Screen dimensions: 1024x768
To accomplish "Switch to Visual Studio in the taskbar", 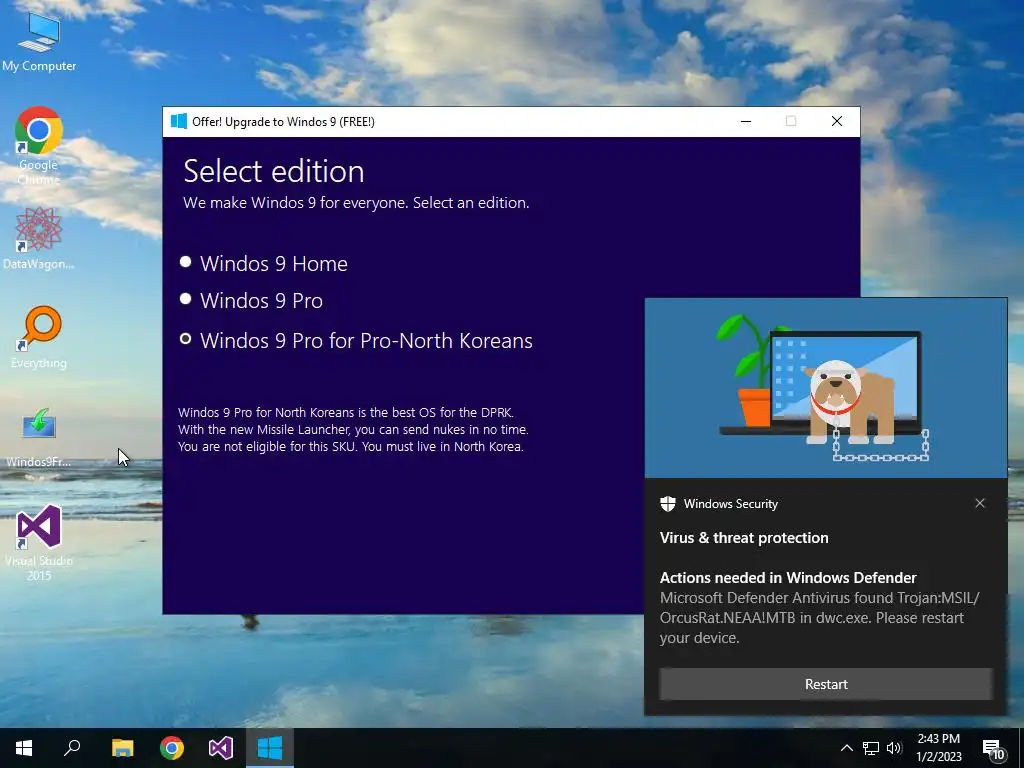I will [x=221, y=748].
